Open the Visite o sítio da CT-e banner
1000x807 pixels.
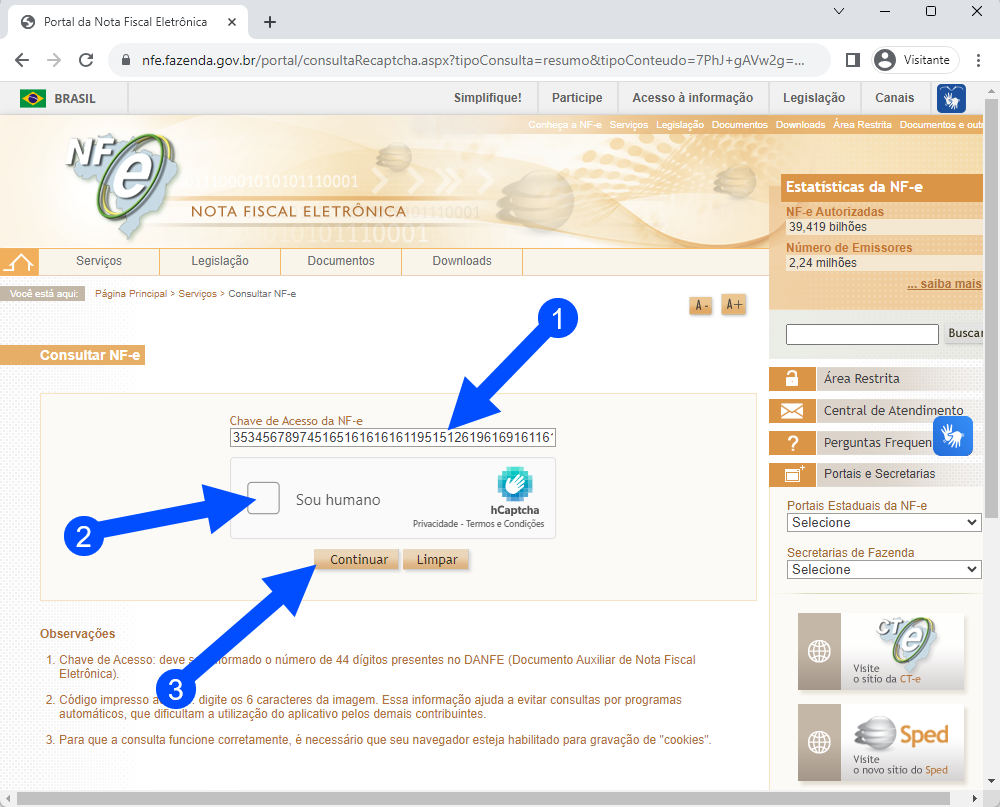(881, 651)
